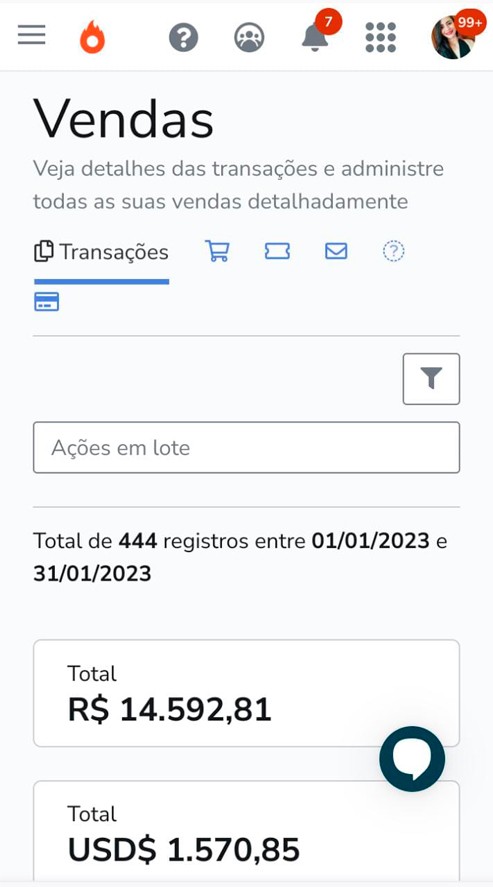493x887 pixels.
Task: Open the user profile avatar
Action: click(x=452, y=37)
